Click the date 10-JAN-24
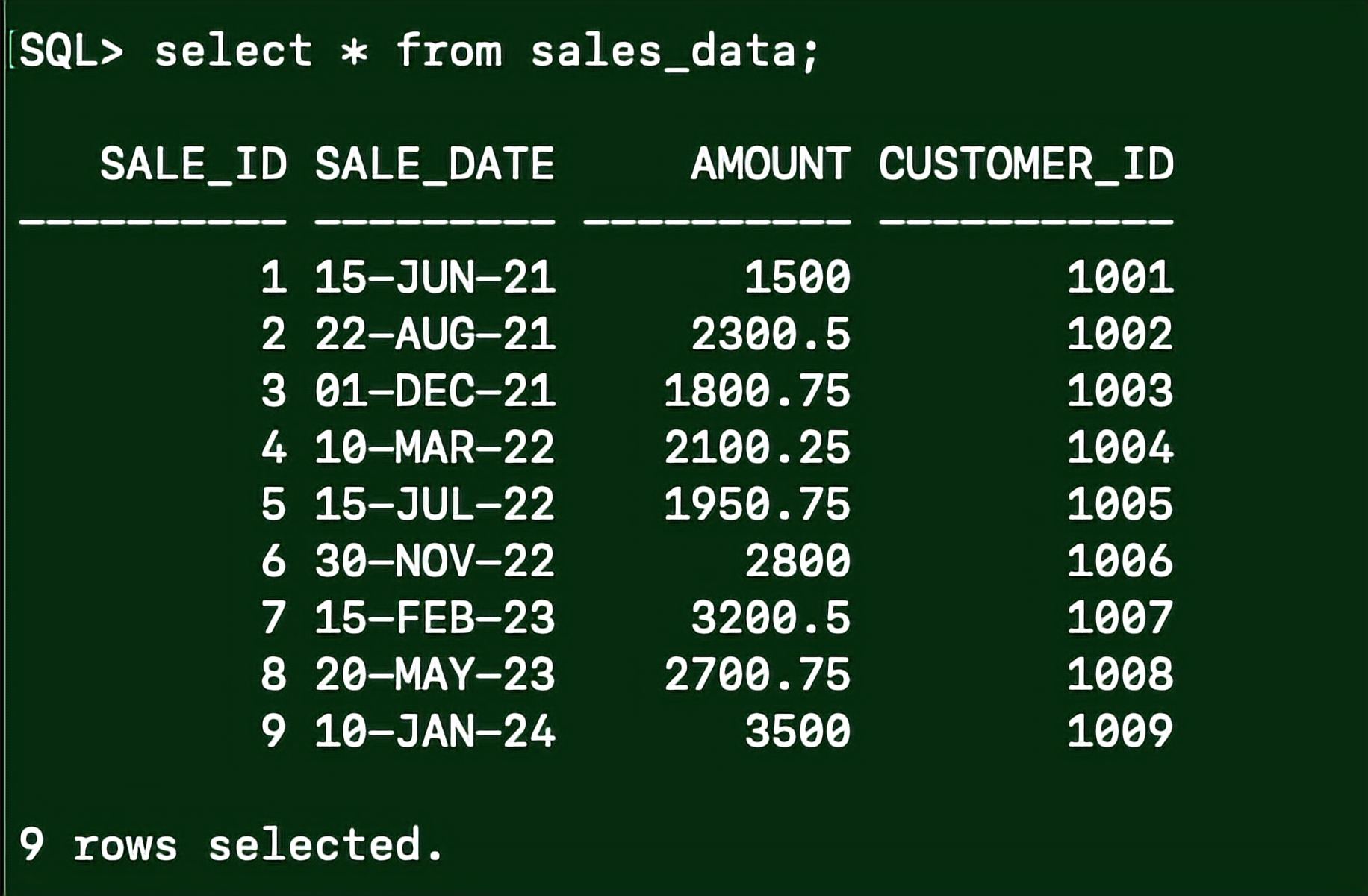Viewport: 1368px width, 896px height. pyautogui.click(x=435, y=731)
